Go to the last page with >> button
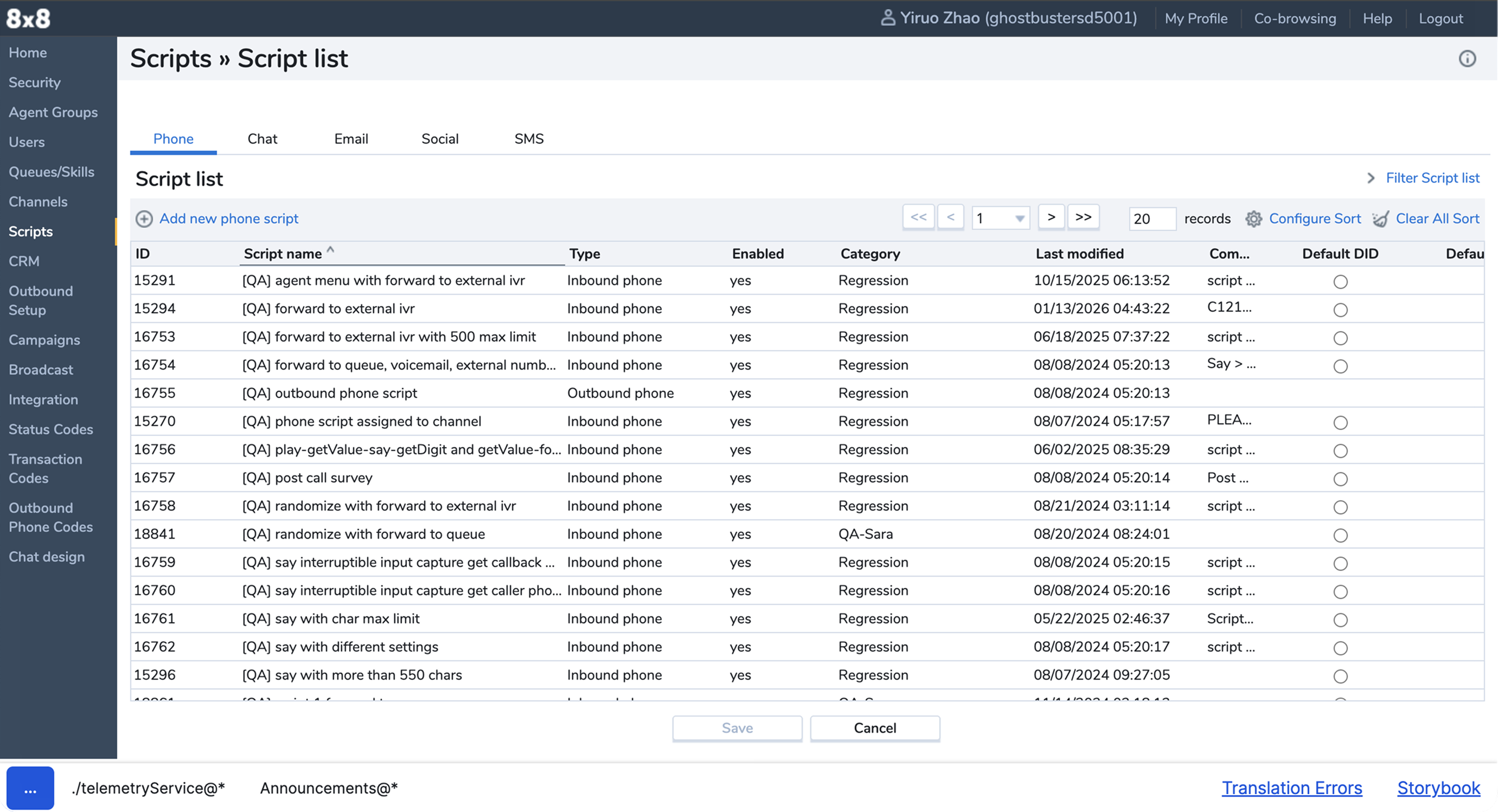Image resolution: width=1498 pixels, height=812 pixels. point(1083,217)
